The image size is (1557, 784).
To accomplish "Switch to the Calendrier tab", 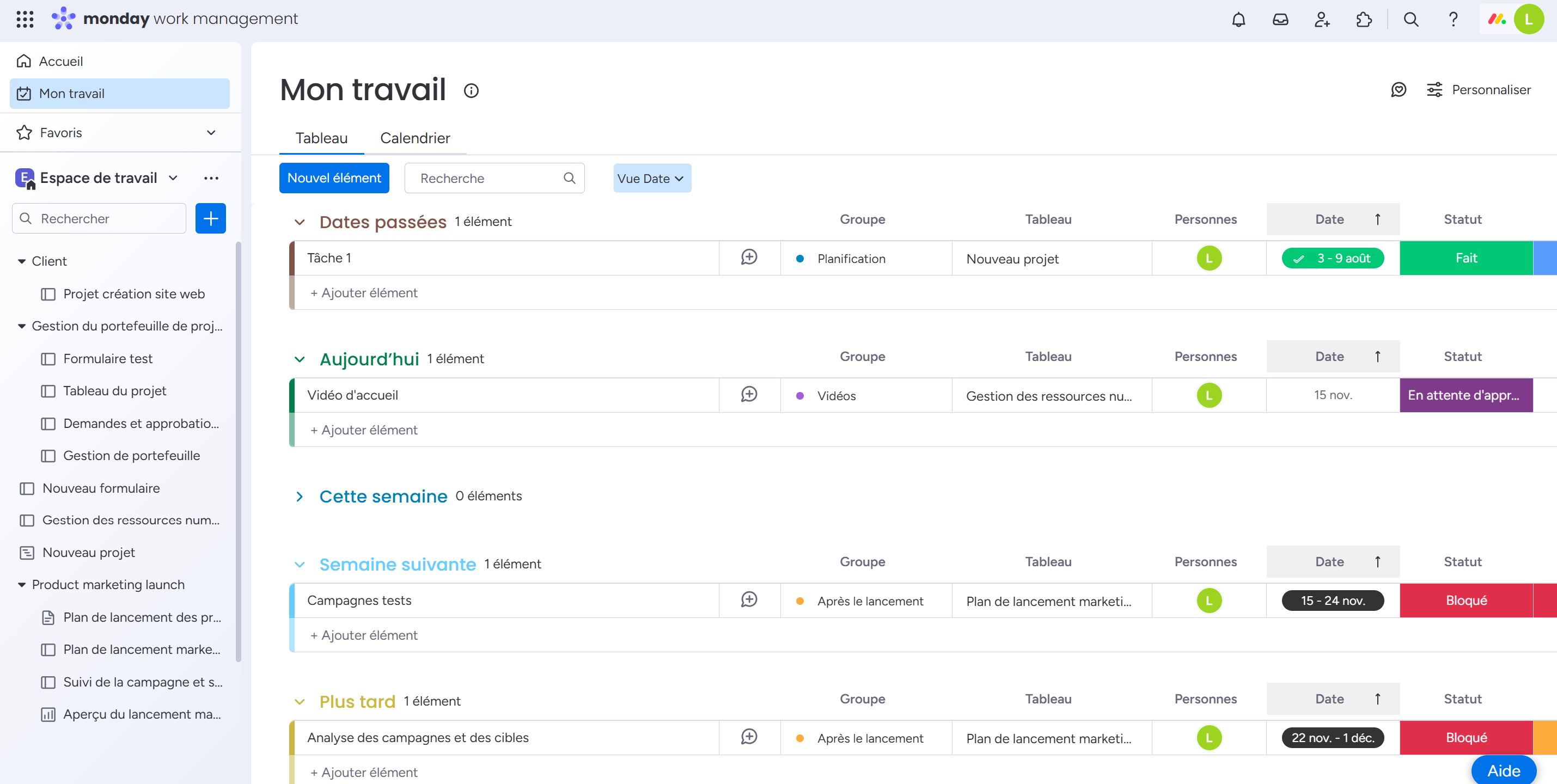I will [414, 138].
